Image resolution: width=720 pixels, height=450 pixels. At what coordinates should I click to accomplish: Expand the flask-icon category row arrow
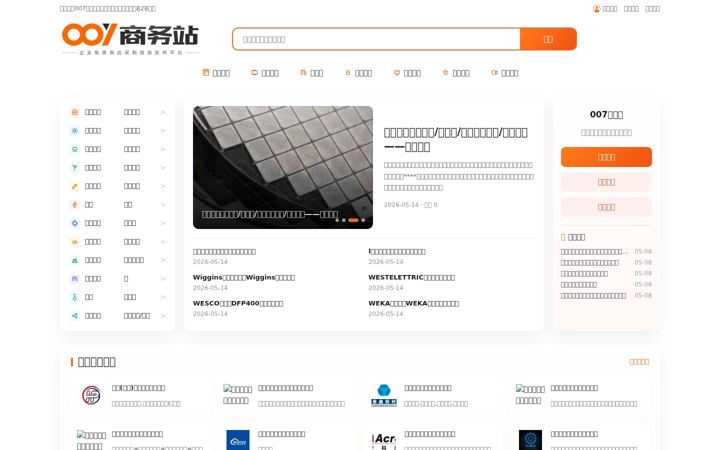point(163,297)
